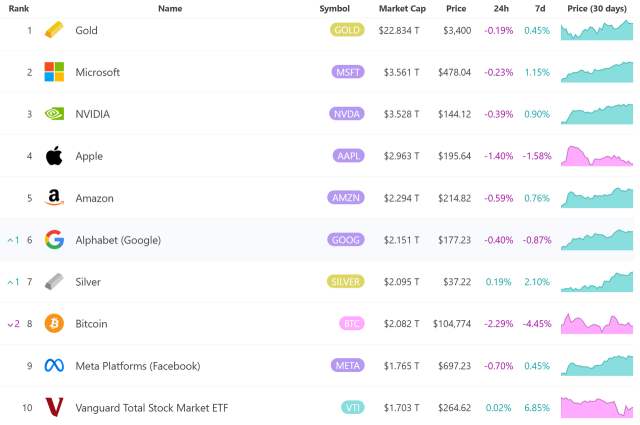The image size is (640, 425).
Task: Open the Bitcoin asset link
Action: pos(91,324)
